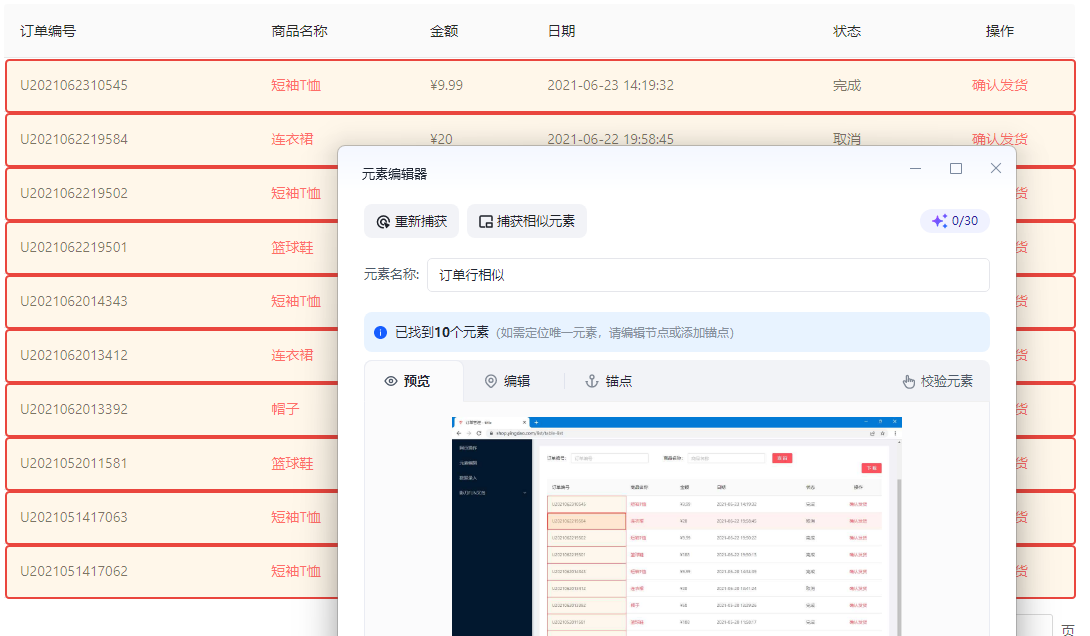Click the preview screenshot thumbnail

(x=676, y=526)
